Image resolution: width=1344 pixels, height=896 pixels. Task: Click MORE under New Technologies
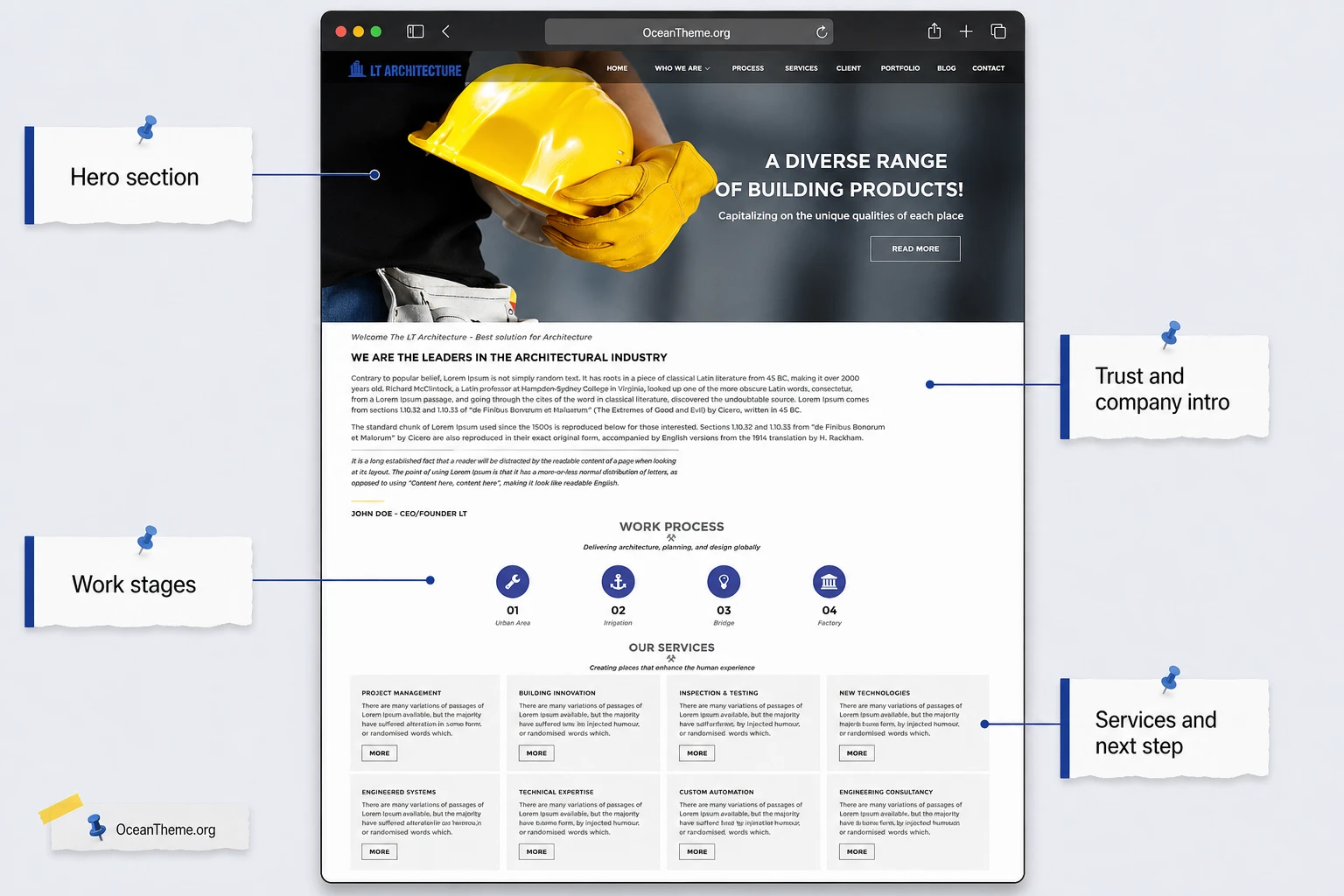pos(857,752)
